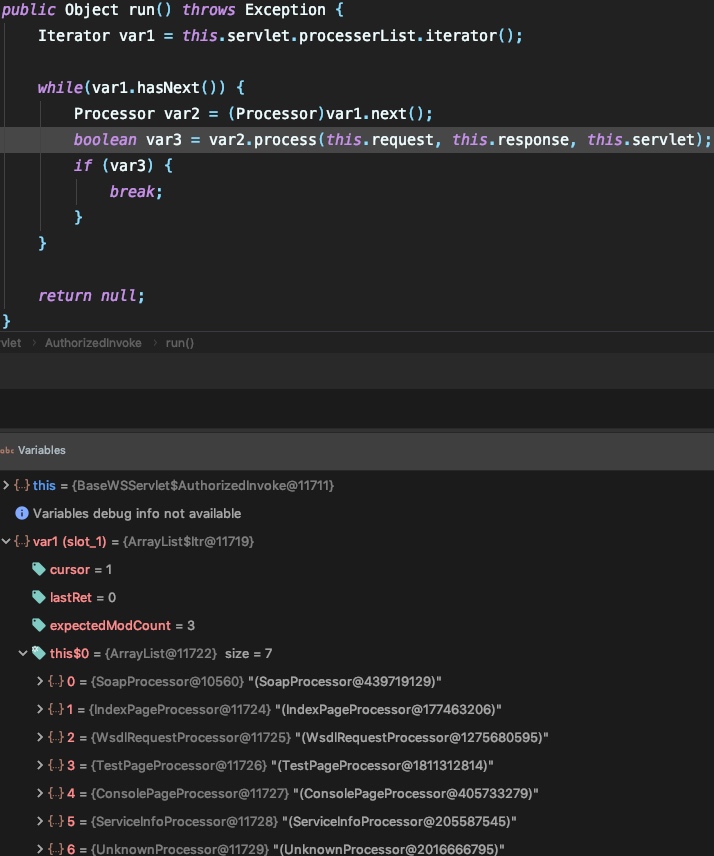Click the tag icon of lastRet field
Screen dimensions: 714x856
(39, 597)
